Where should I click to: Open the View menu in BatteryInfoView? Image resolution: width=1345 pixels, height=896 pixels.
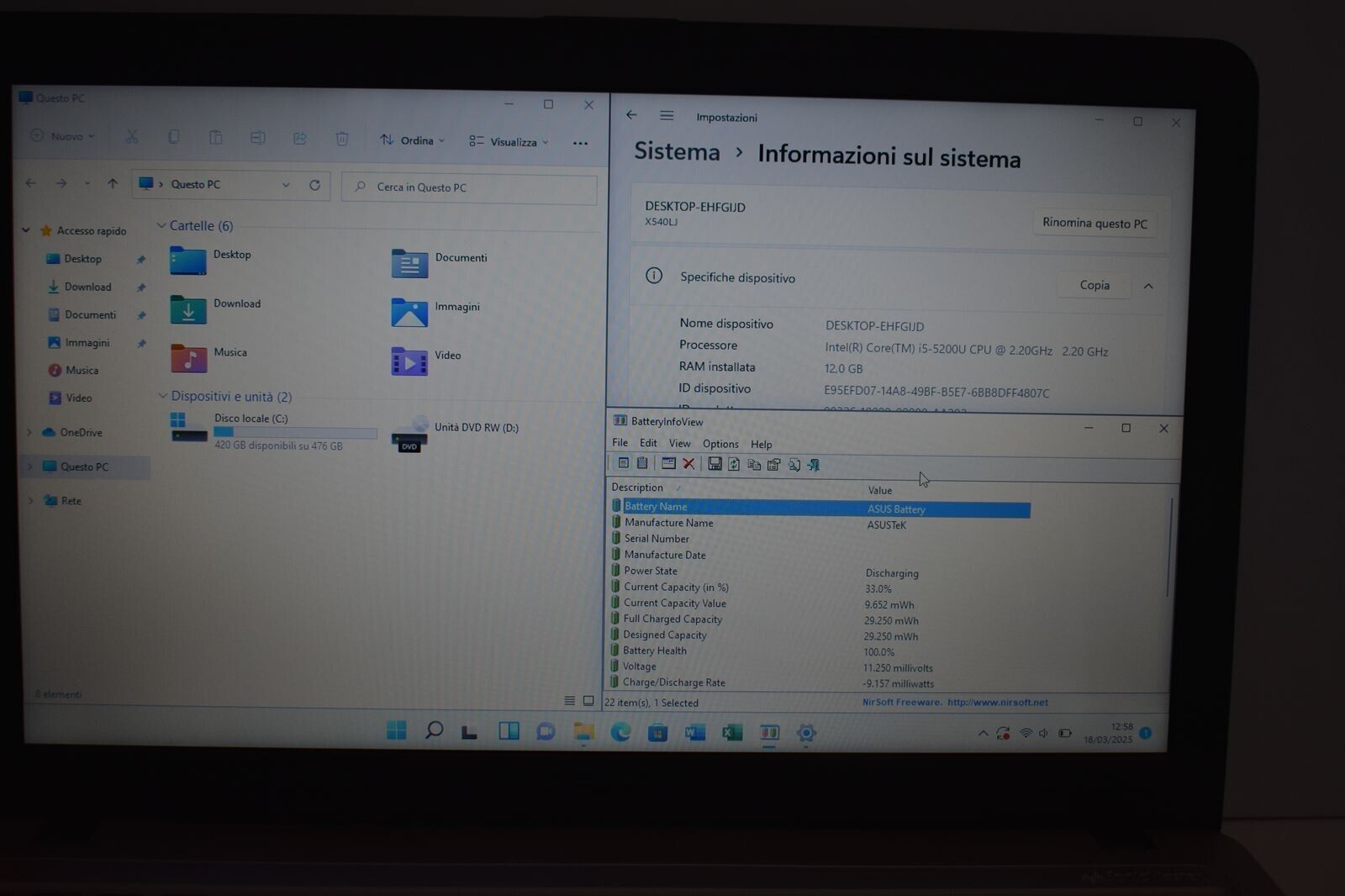(x=679, y=443)
